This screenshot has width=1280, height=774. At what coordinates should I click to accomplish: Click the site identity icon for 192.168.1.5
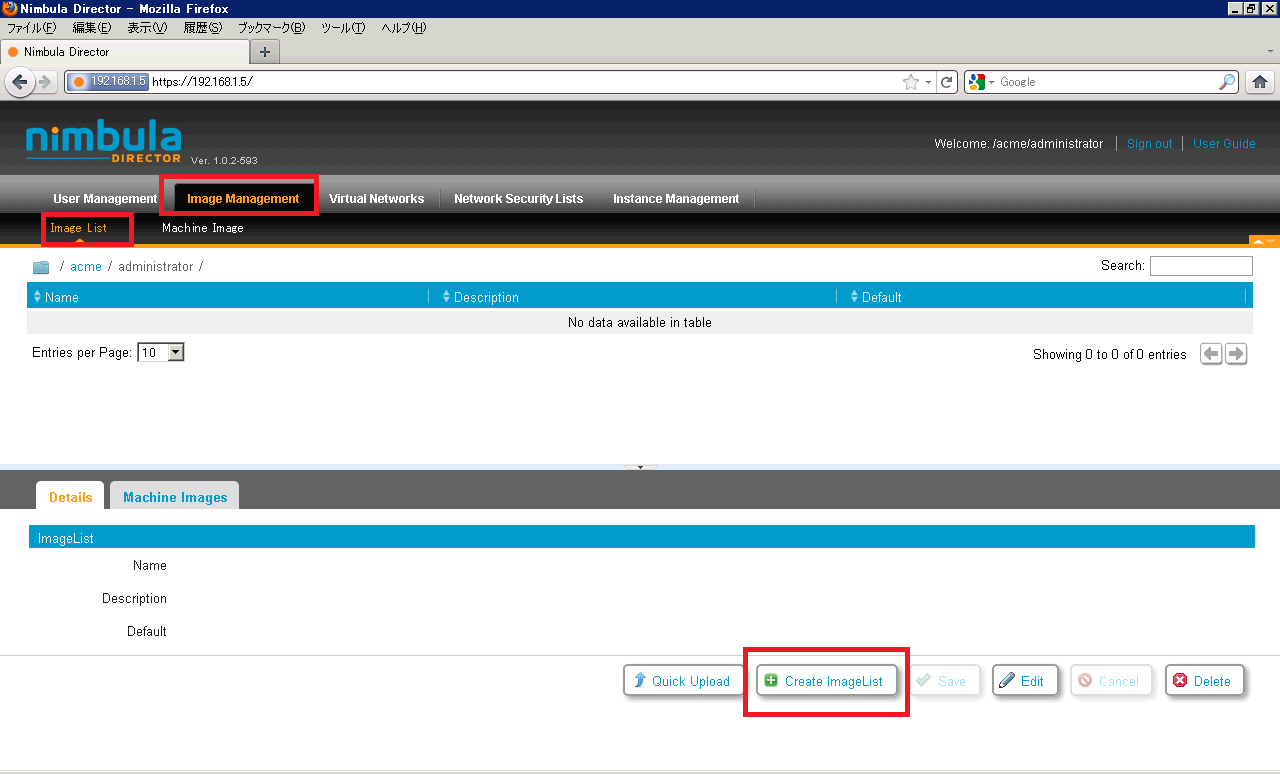point(108,82)
